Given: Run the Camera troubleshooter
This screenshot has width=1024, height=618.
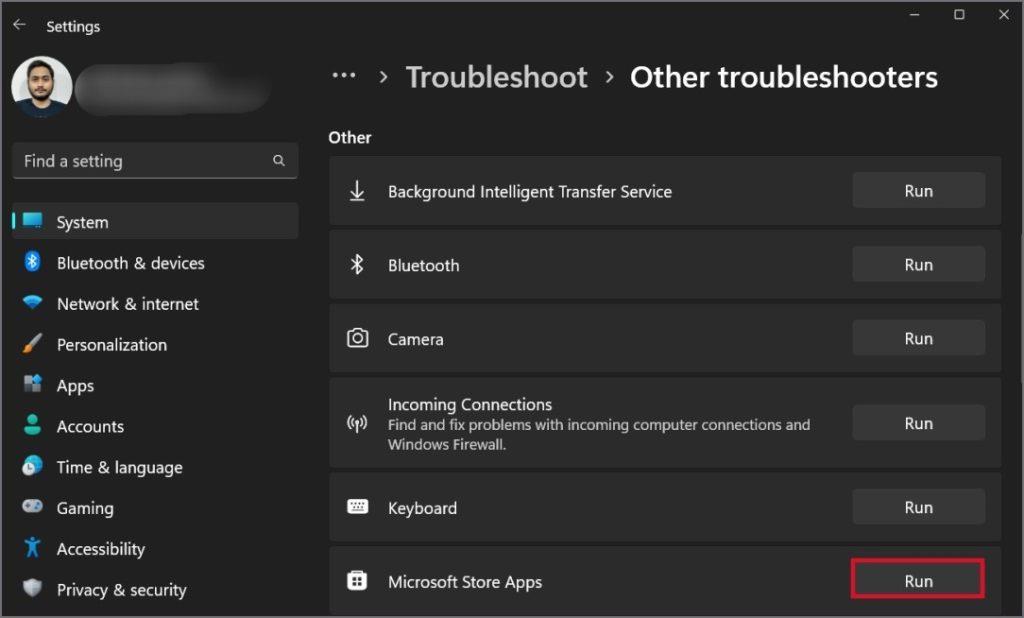Looking at the screenshot, I should tap(918, 338).
